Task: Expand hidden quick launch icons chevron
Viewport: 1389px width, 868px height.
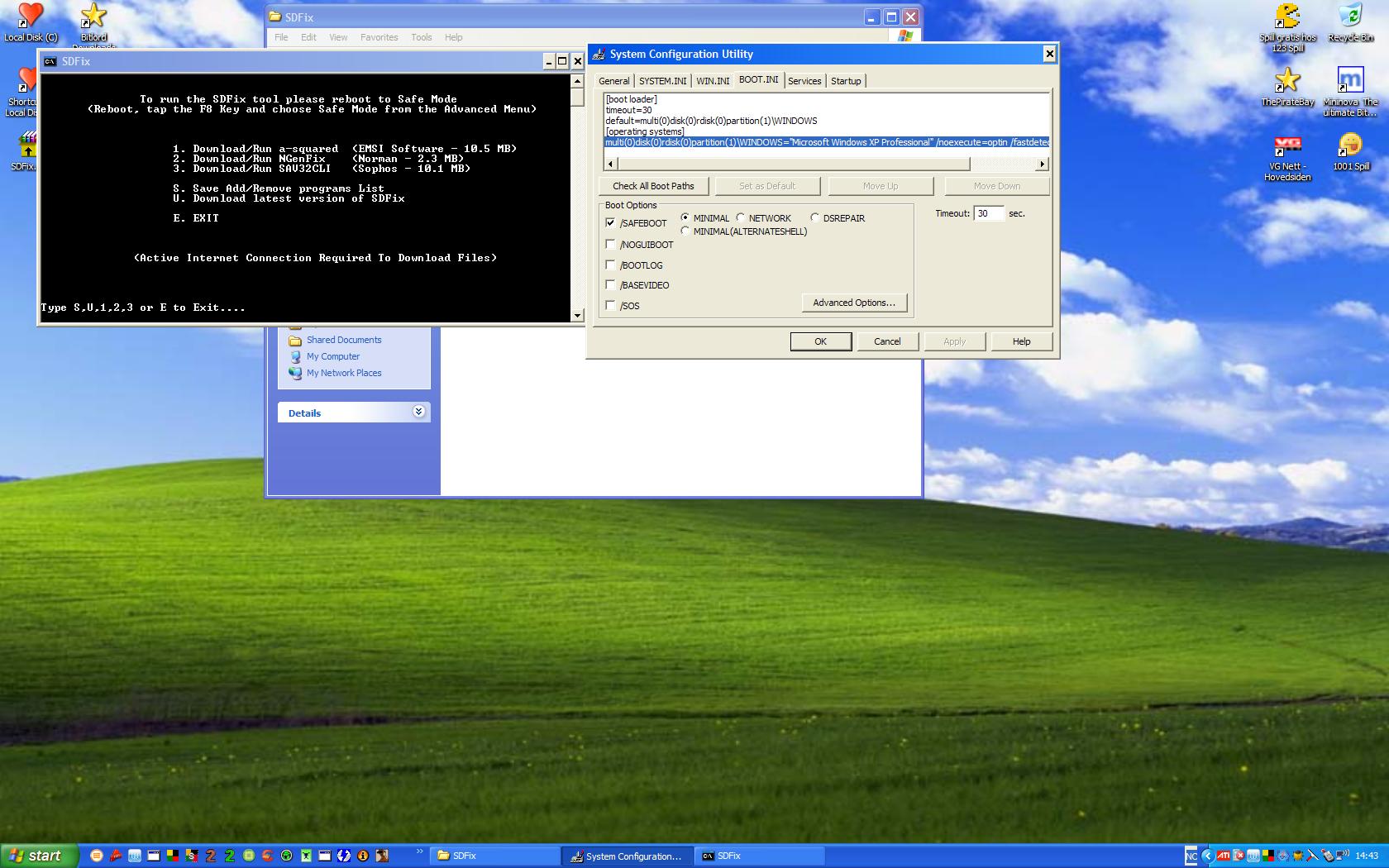Action: click(x=420, y=851)
